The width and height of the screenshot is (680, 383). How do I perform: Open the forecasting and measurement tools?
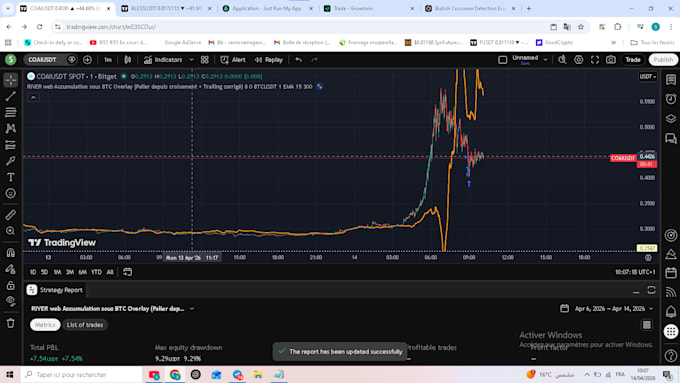(x=10, y=145)
